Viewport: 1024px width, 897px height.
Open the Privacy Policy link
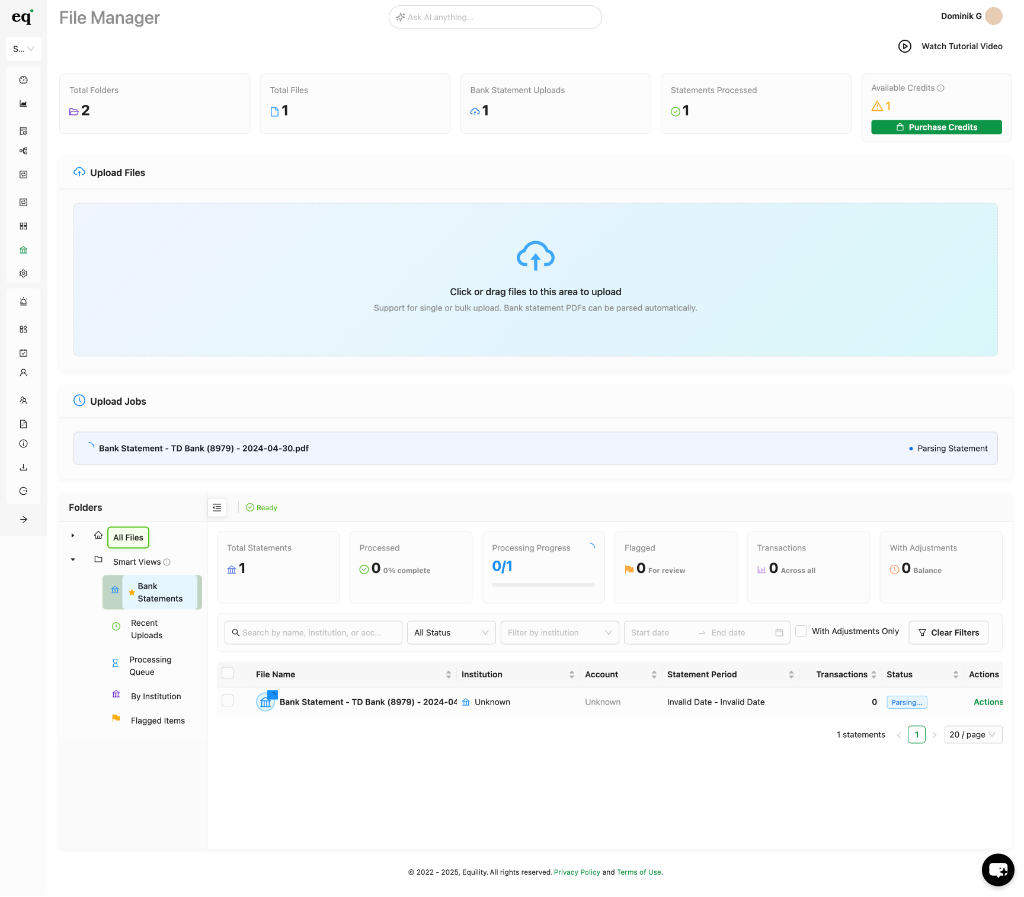pyautogui.click(x=577, y=871)
